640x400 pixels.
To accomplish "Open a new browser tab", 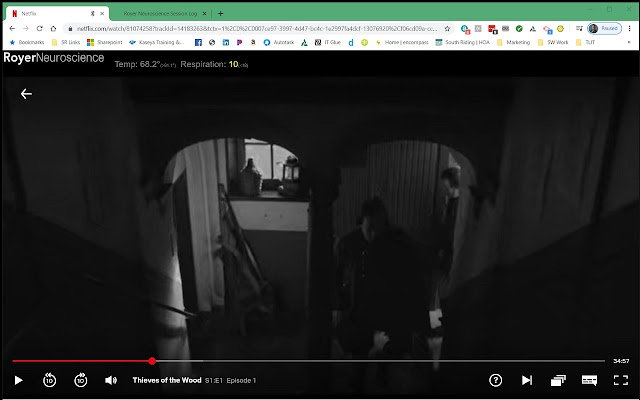I will 220,13.
